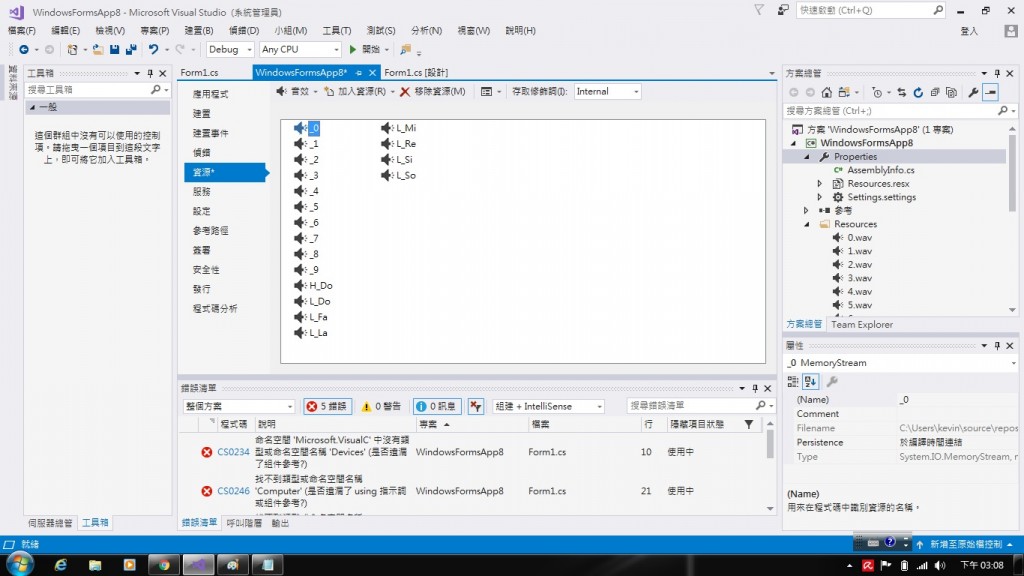Image resolution: width=1024 pixels, height=576 pixels.
Task: Click the alphabetical sort icon in Properties panel
Action: 810,381
